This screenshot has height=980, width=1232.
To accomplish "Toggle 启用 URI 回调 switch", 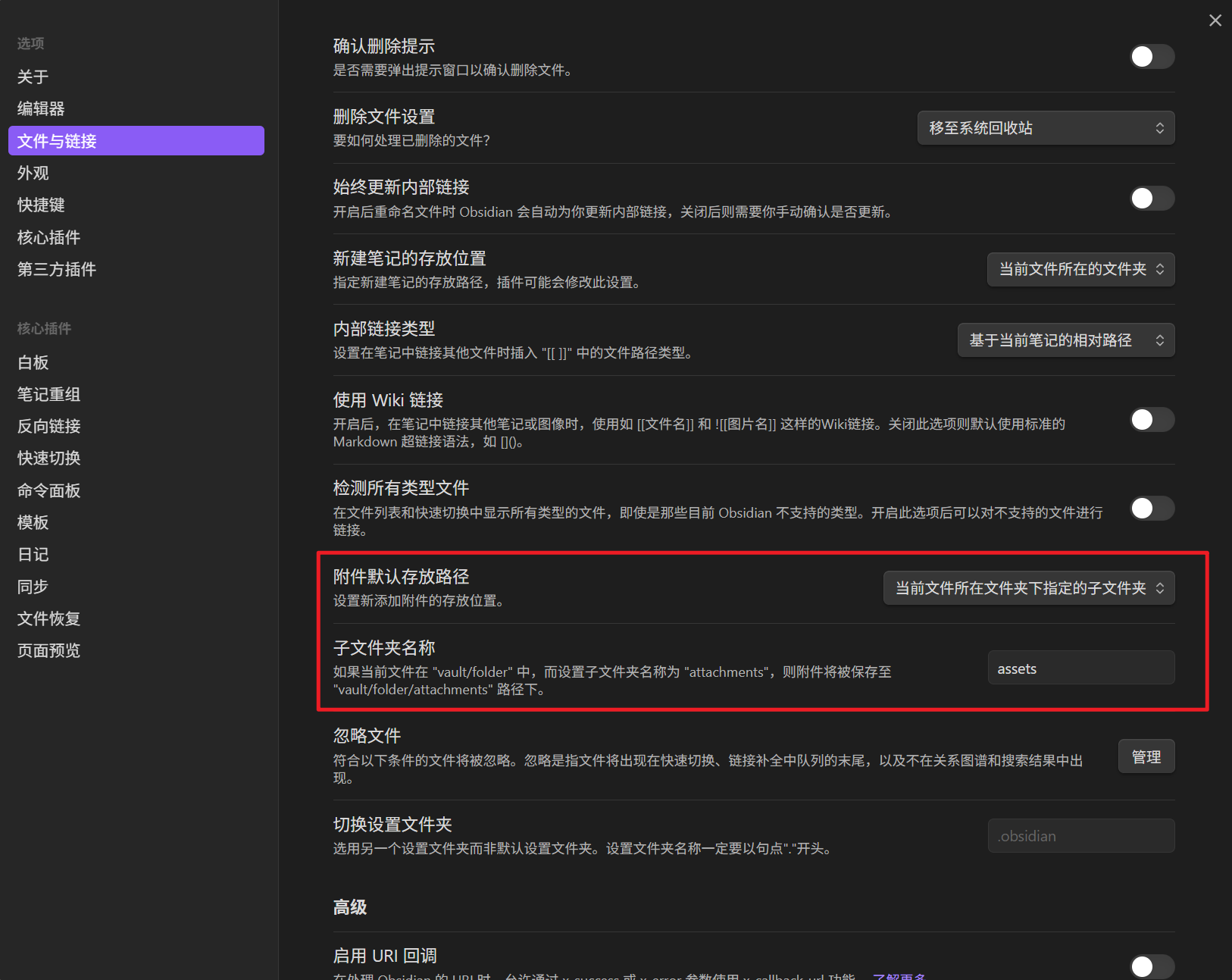I will (1152, 966).
